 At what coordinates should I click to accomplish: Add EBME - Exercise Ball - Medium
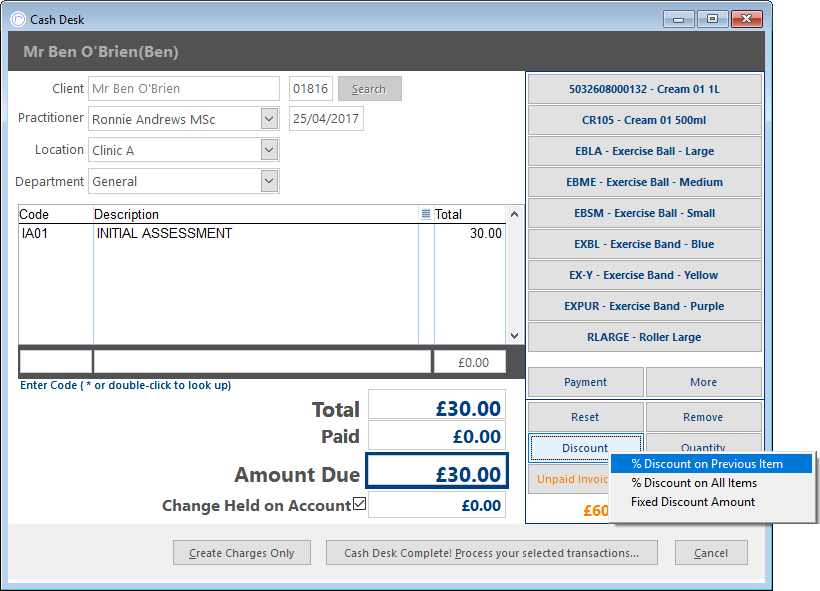pos(644,182)
